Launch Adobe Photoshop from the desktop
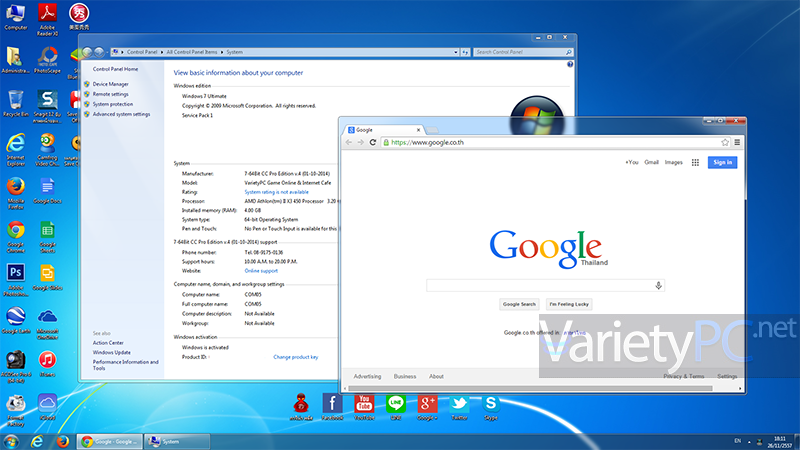This screenshot has height=450, width=800. [x=16, y=273]
